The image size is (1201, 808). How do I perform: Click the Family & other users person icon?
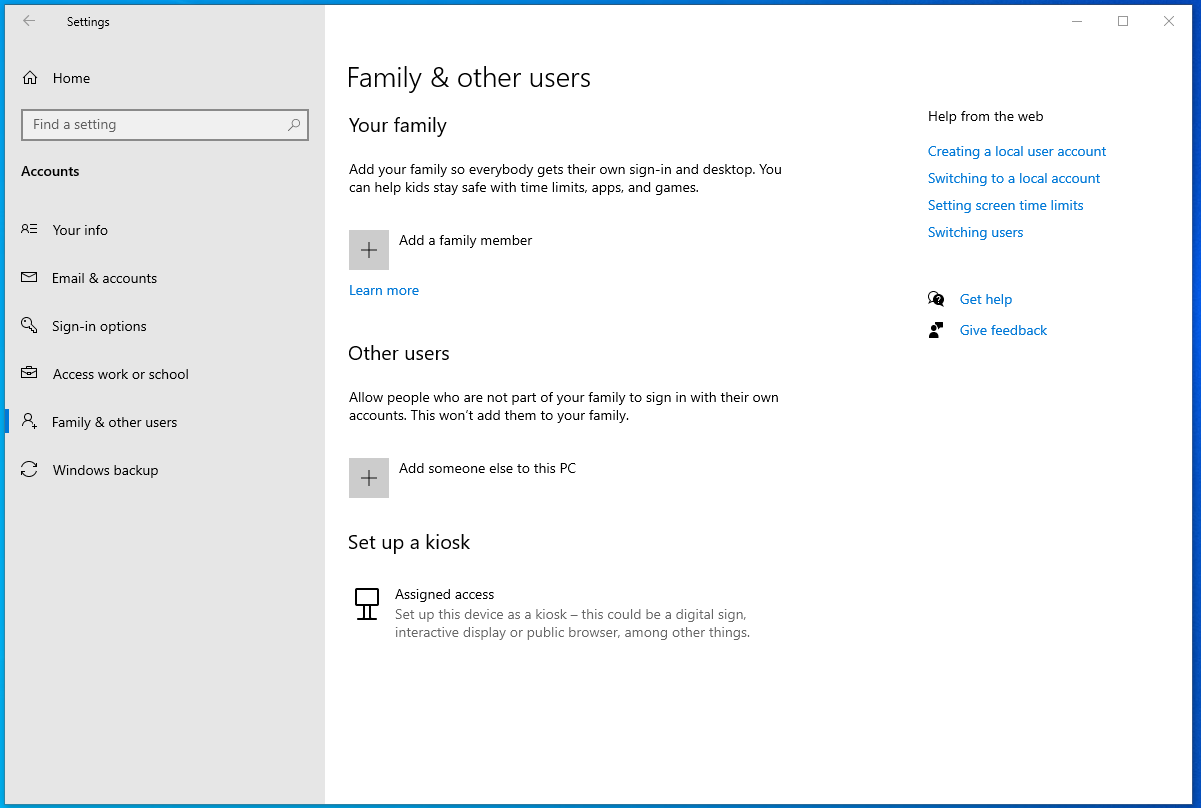[x=30, y=421]
